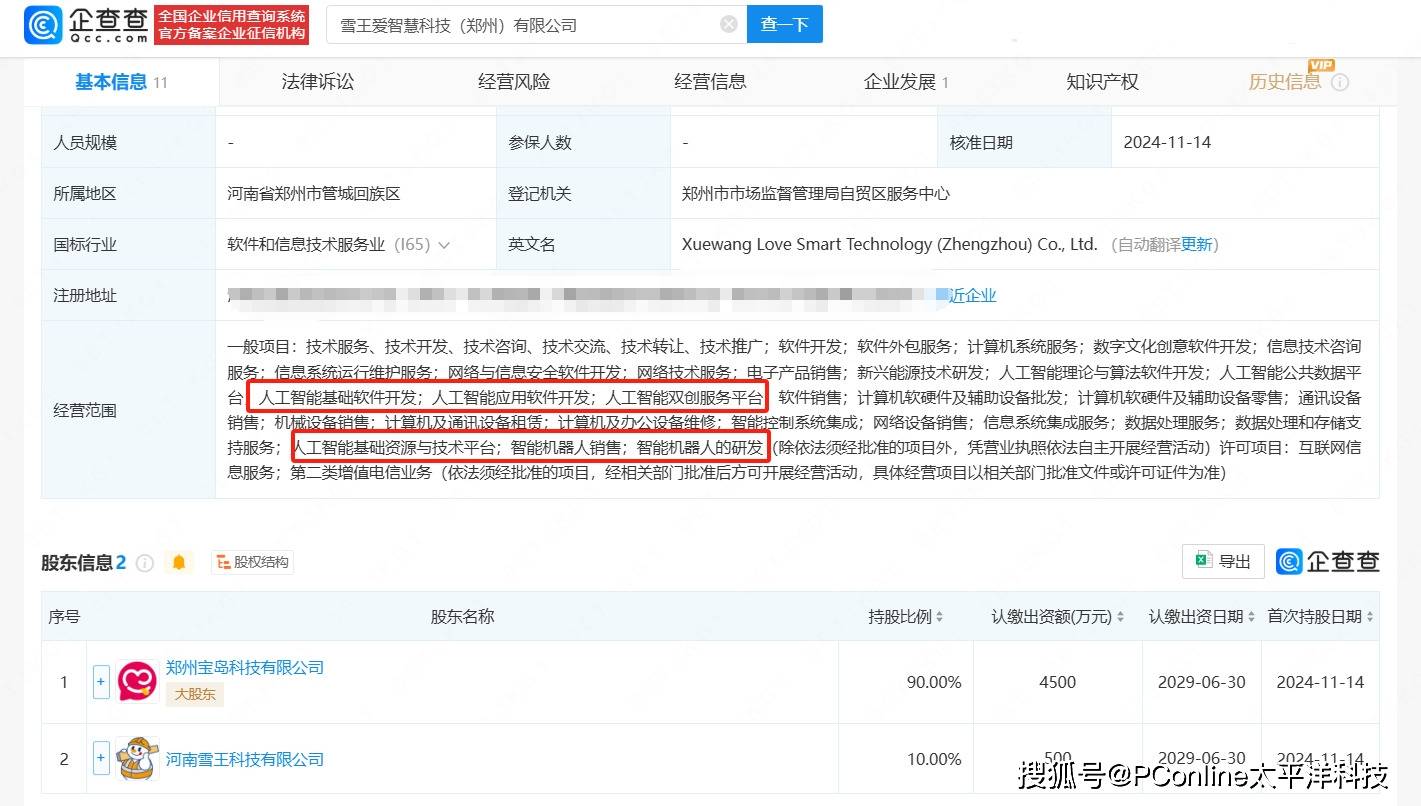Click the info icon next to 股东信息
The image size is (1421, 806).
pos(145,563)
